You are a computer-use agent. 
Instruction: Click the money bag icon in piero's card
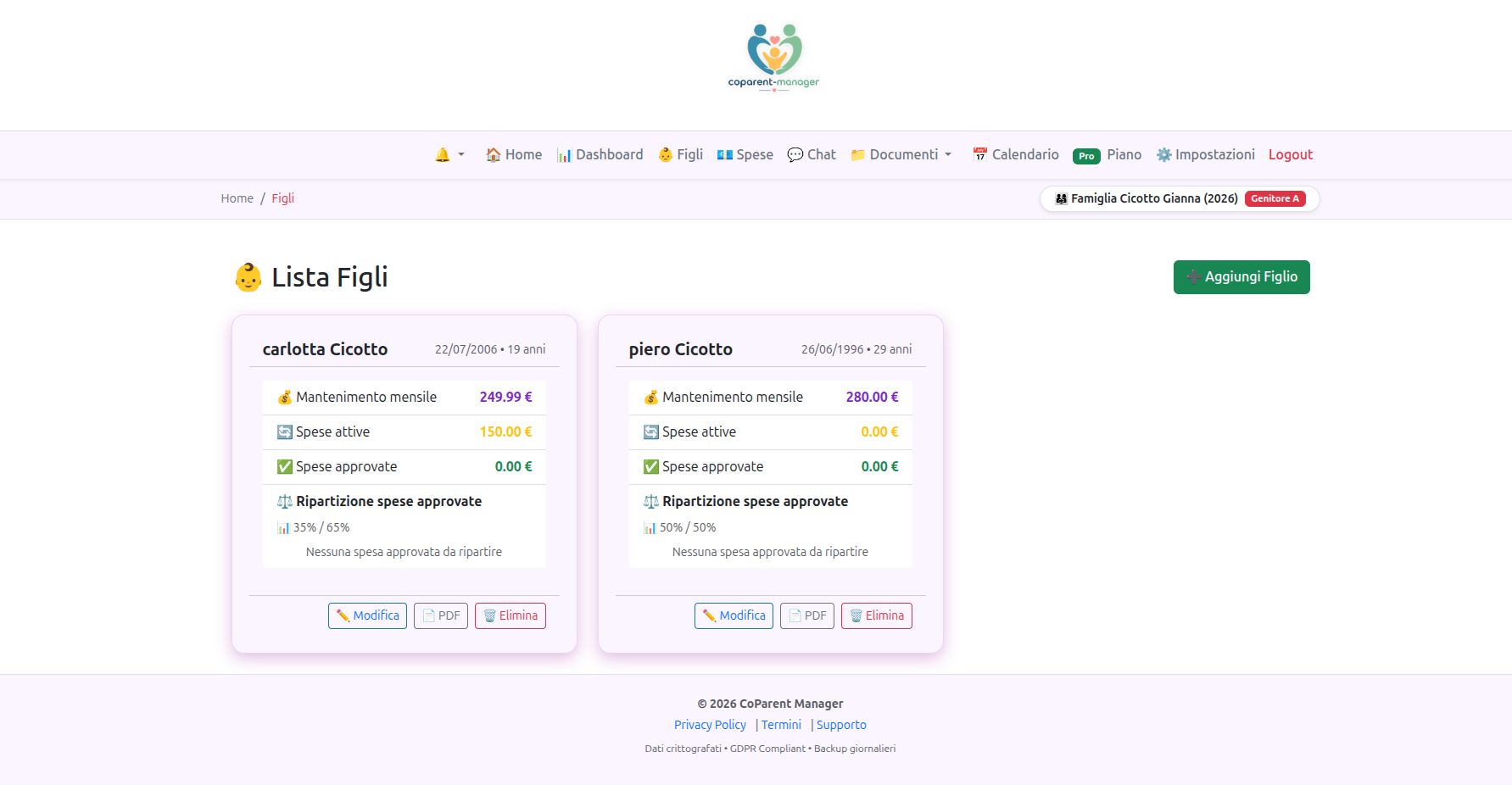tap(651, 398)
